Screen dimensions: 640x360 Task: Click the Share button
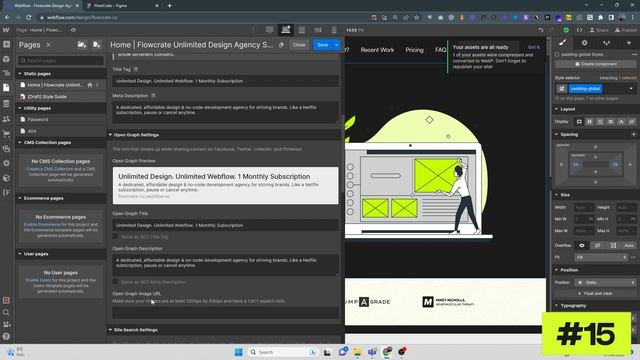[x=599, y=30]
